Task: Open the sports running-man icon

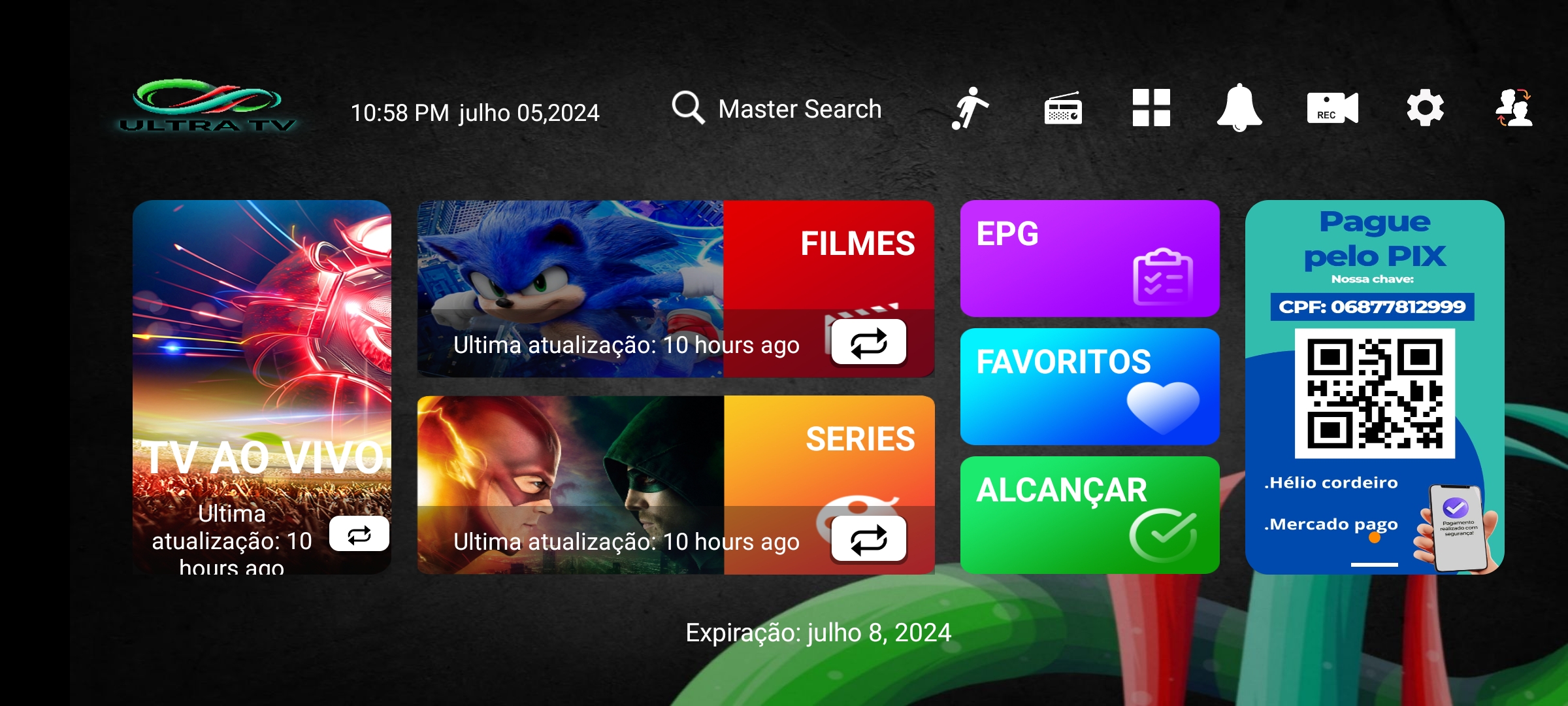Action: tap(970, 108)
